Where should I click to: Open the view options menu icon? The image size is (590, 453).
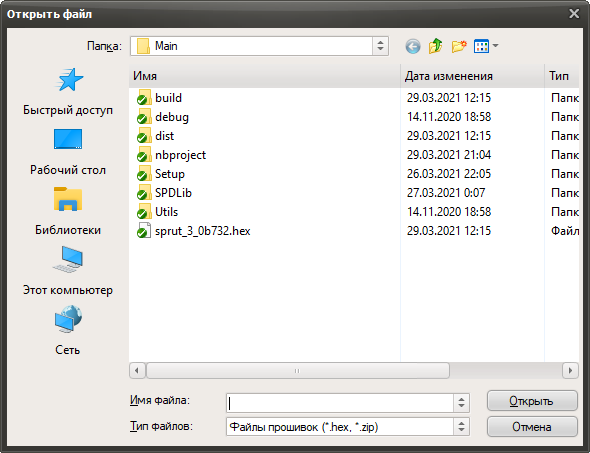coord(486,46)
